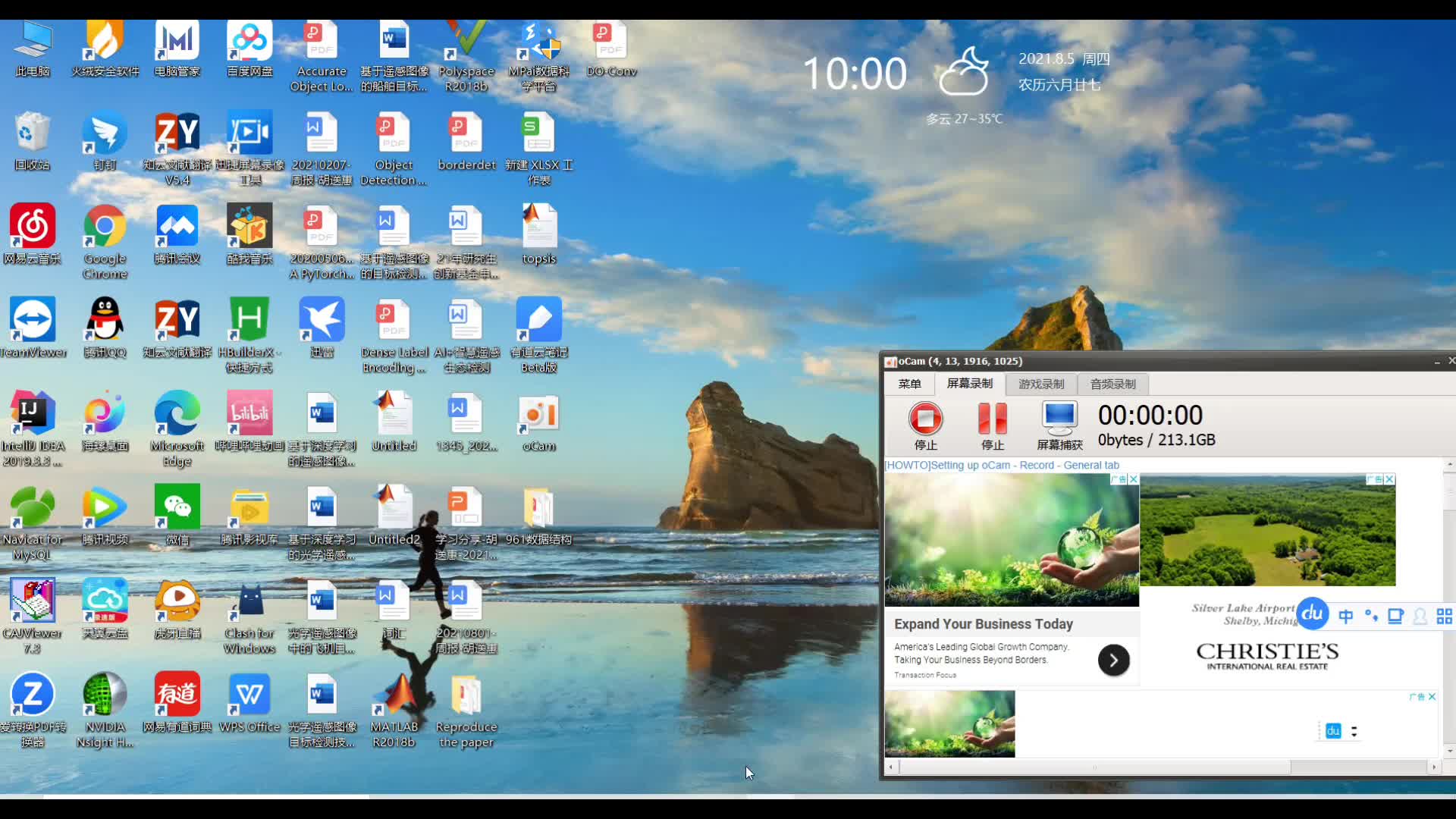Select the Navicat for MySQL shortcut
The width and height of the screenshot is (1456, 819).
pyautogui.click(x=33, y=523)
